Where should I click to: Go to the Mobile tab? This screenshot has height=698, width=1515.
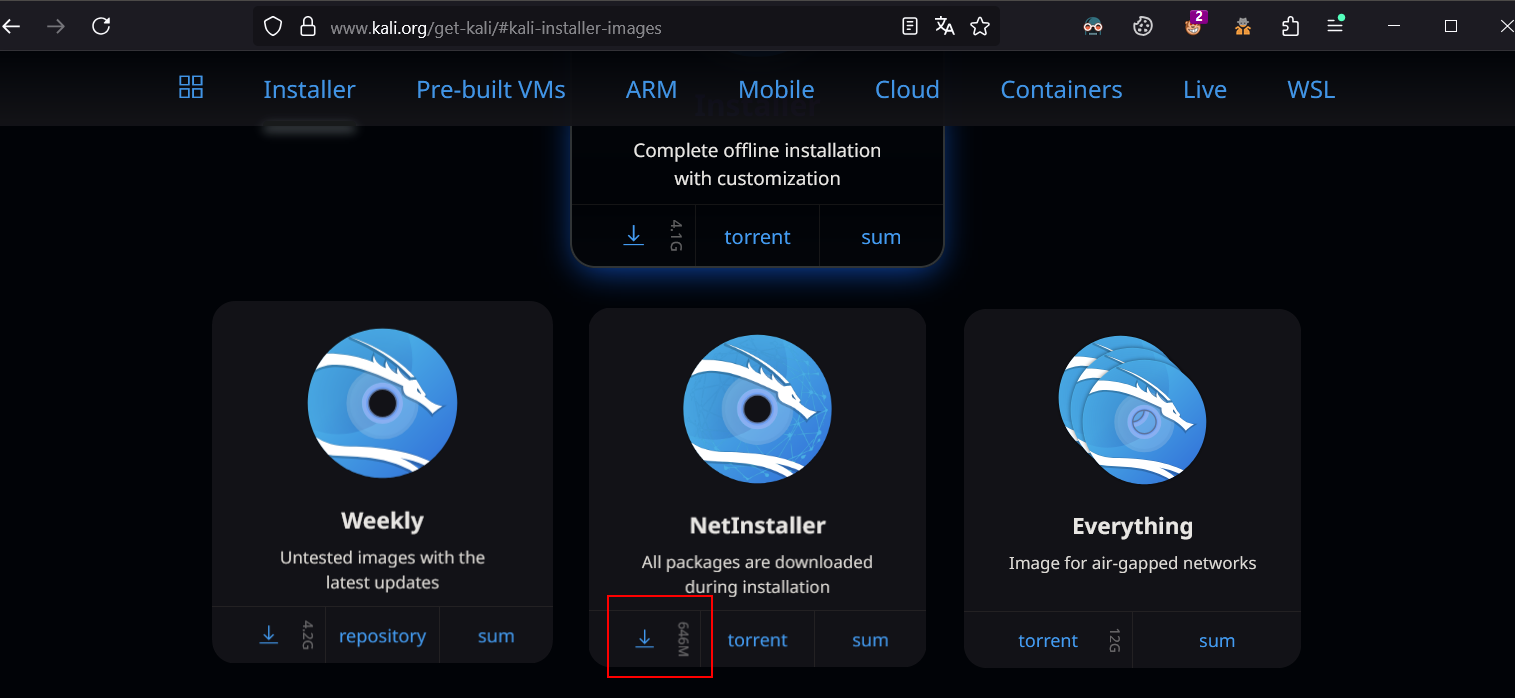pyautogui.click(x=776, y=89)
